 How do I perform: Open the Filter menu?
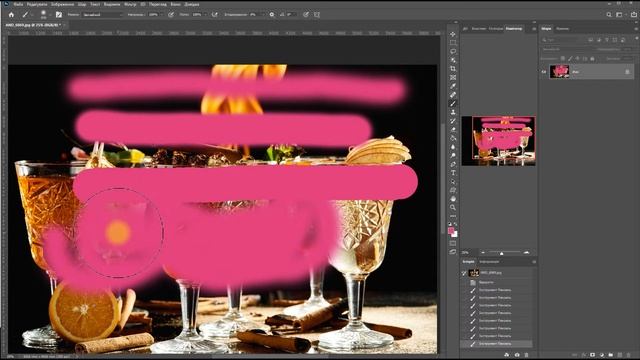(x=130, y=4)
